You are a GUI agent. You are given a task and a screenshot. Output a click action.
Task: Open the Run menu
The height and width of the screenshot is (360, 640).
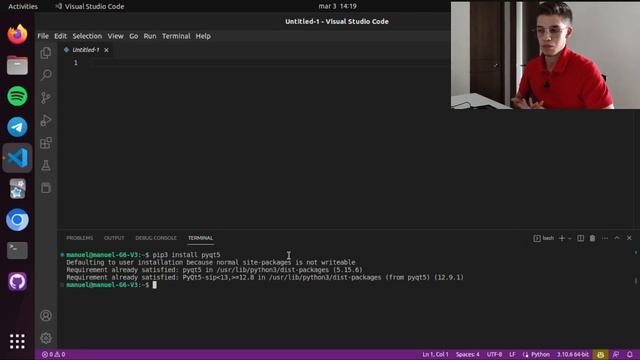click(150, 36)
